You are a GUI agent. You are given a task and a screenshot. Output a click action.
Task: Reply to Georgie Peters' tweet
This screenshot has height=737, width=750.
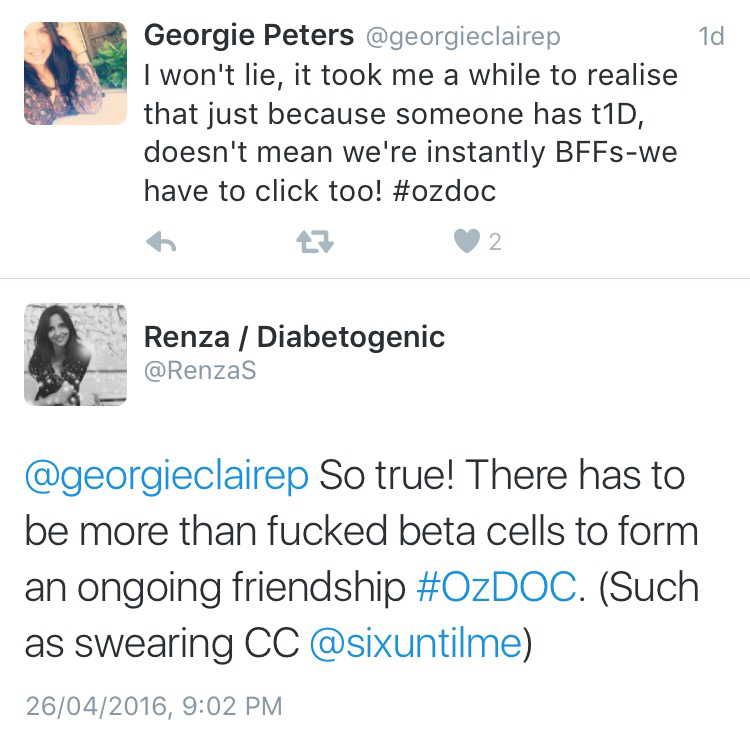click(161, 242)
